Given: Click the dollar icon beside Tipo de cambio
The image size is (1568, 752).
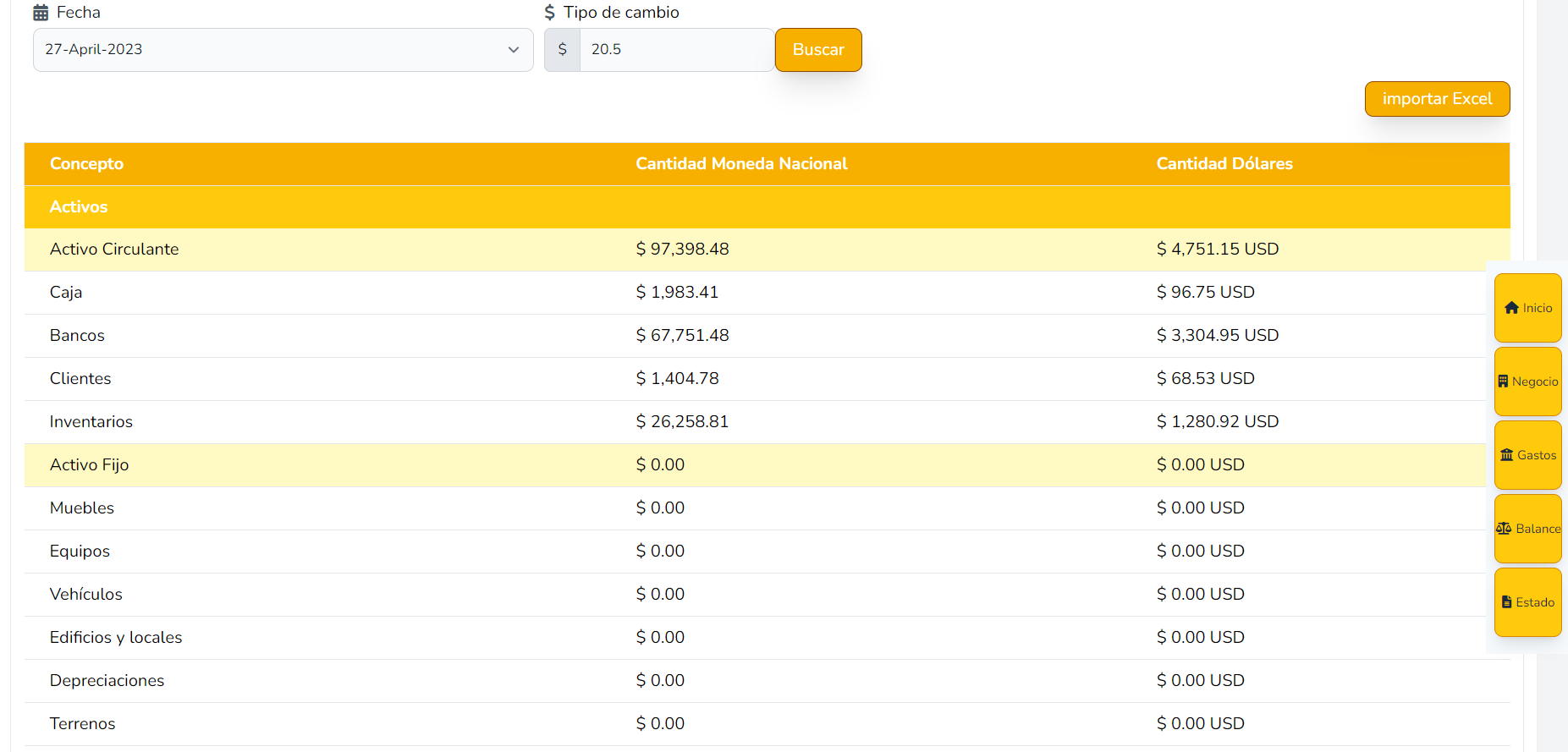Looking at the screenshot, I should point(550,13).
